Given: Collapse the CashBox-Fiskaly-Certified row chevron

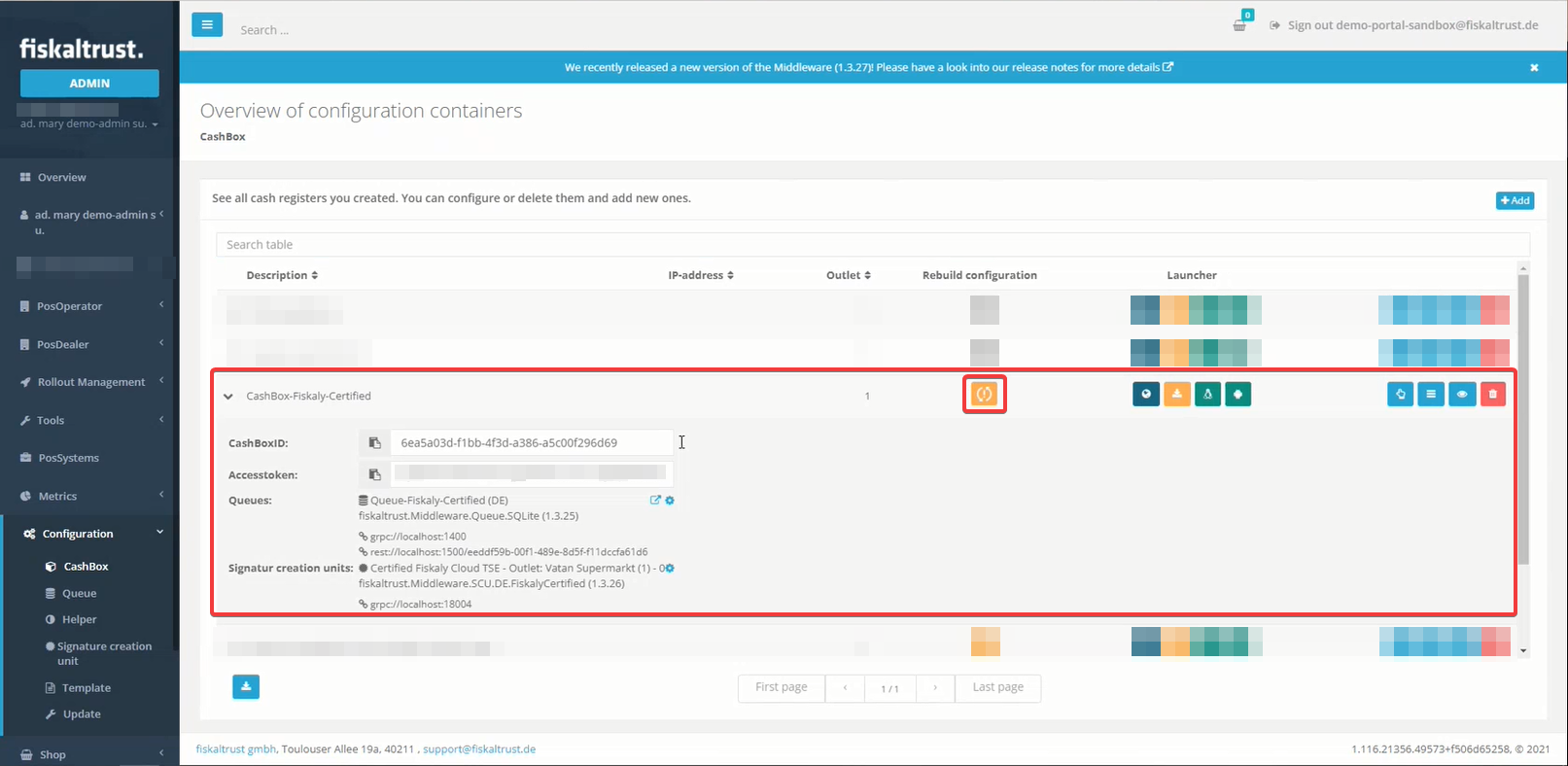Looking at the screenshot, I should coord(228,397).
